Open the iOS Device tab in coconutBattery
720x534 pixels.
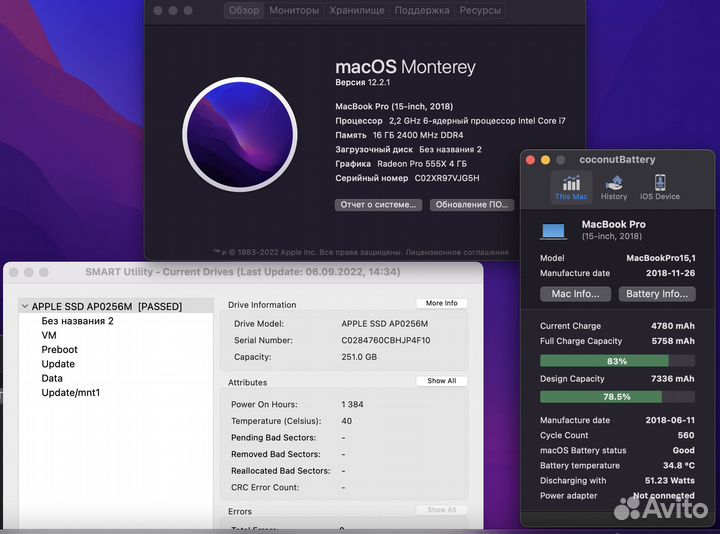point(660,187)
